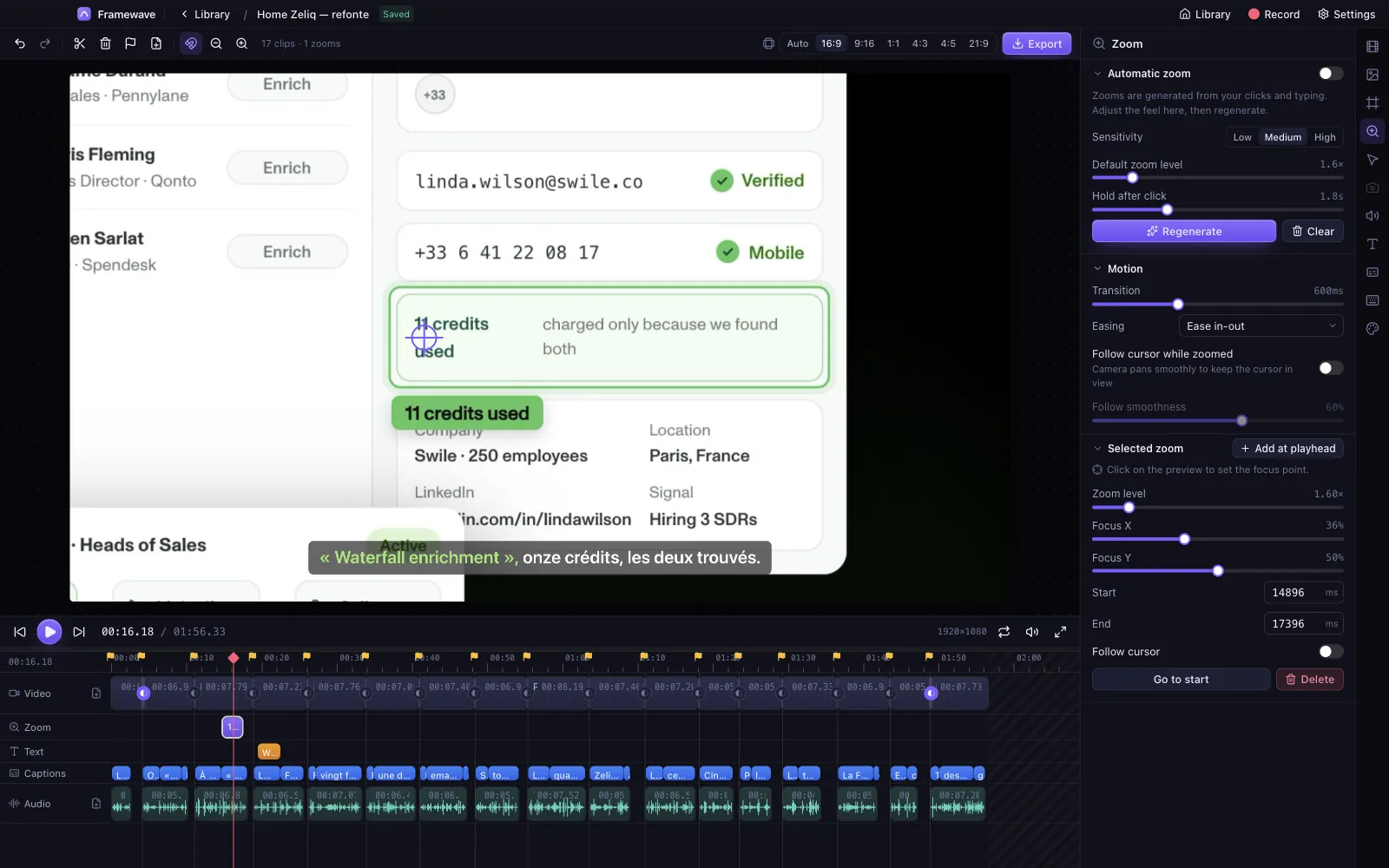The width and height of the screenshot is (1389, 868).
Task: Zoom out the timeline with minus magnifier
Action: click(216, 43)
